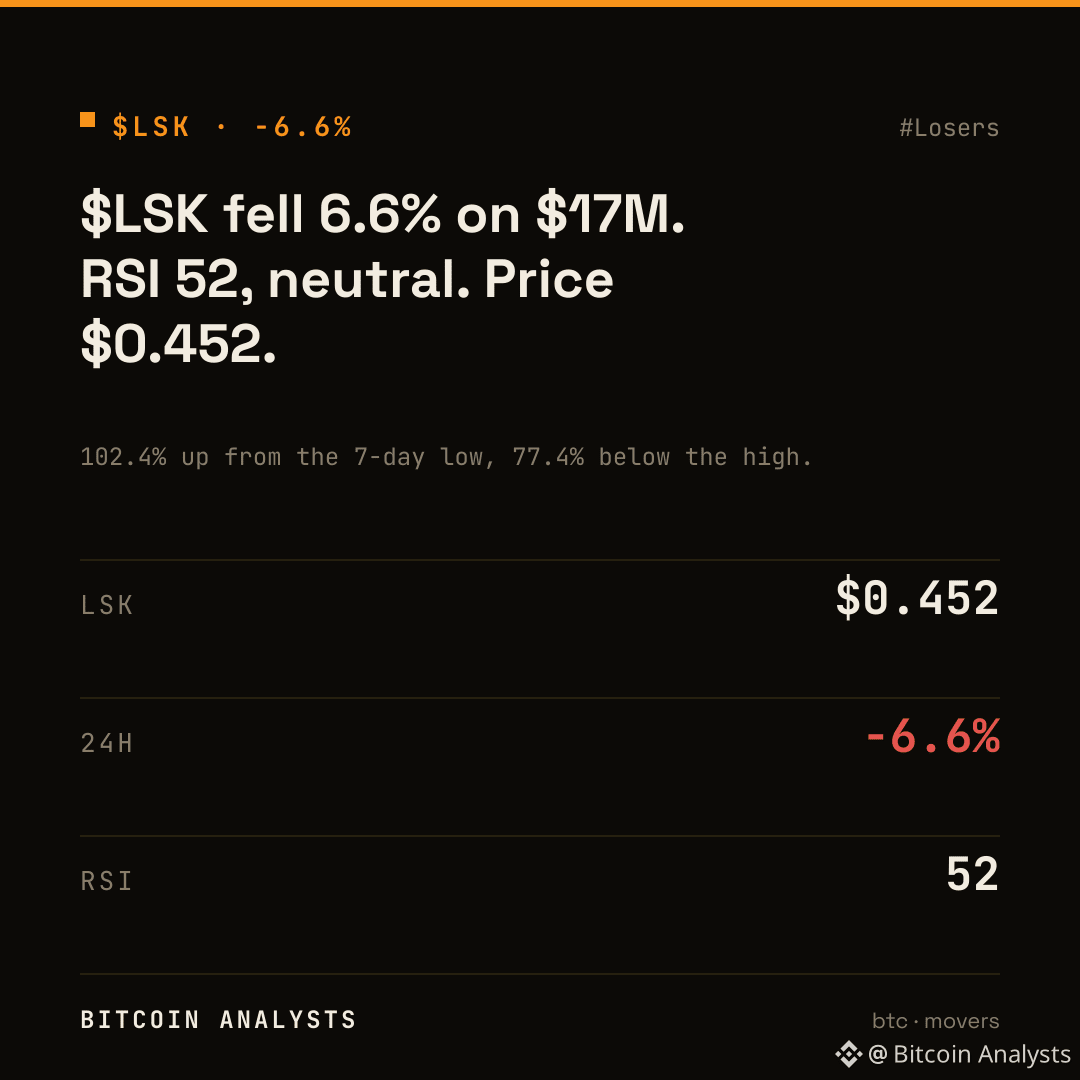Screen dimensions: 1080x1080
Task: Click the $0.452 price value
Action: tap(917, 598)
